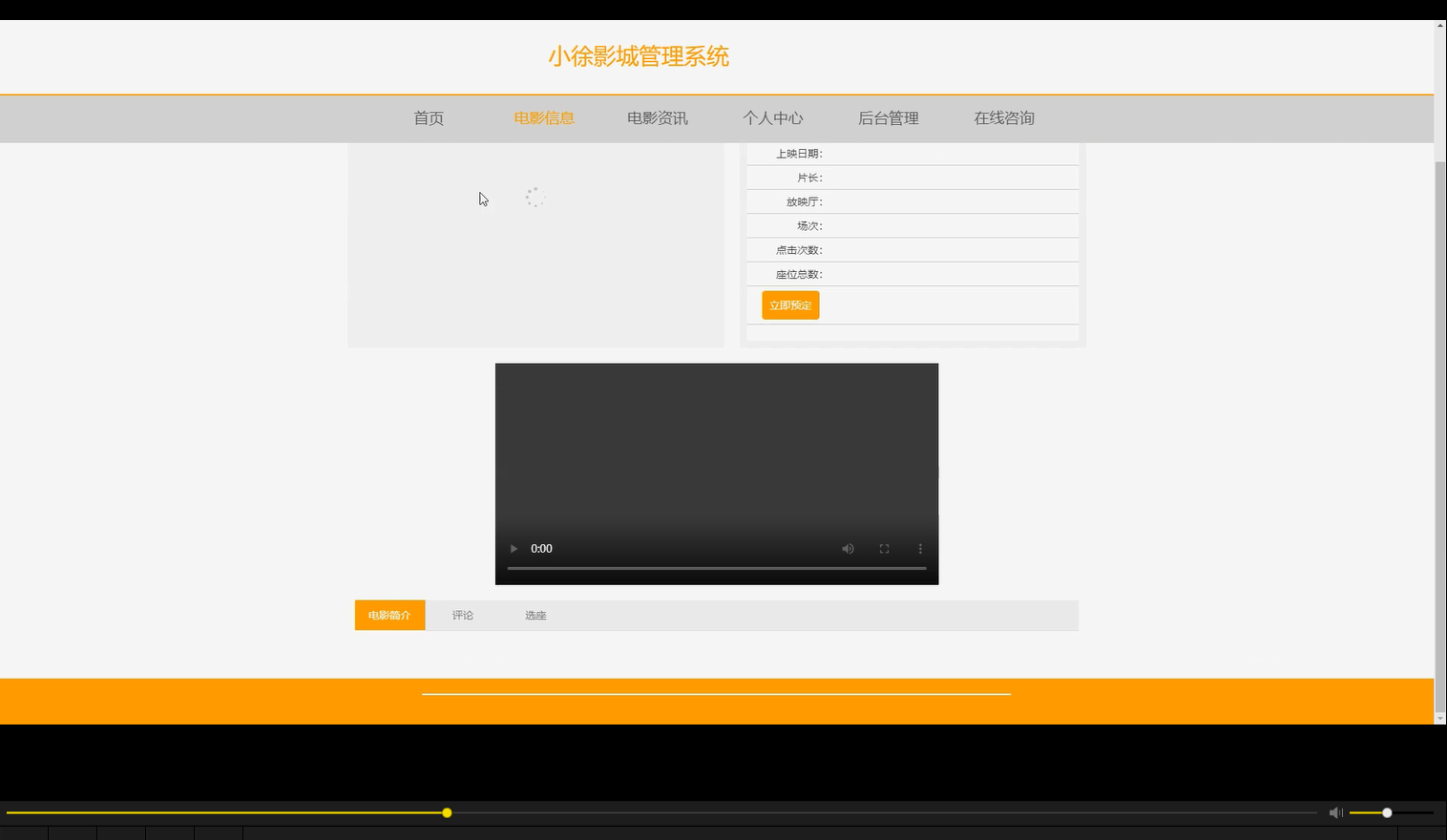Click the 上映日期 label

[x=799, y=154]
